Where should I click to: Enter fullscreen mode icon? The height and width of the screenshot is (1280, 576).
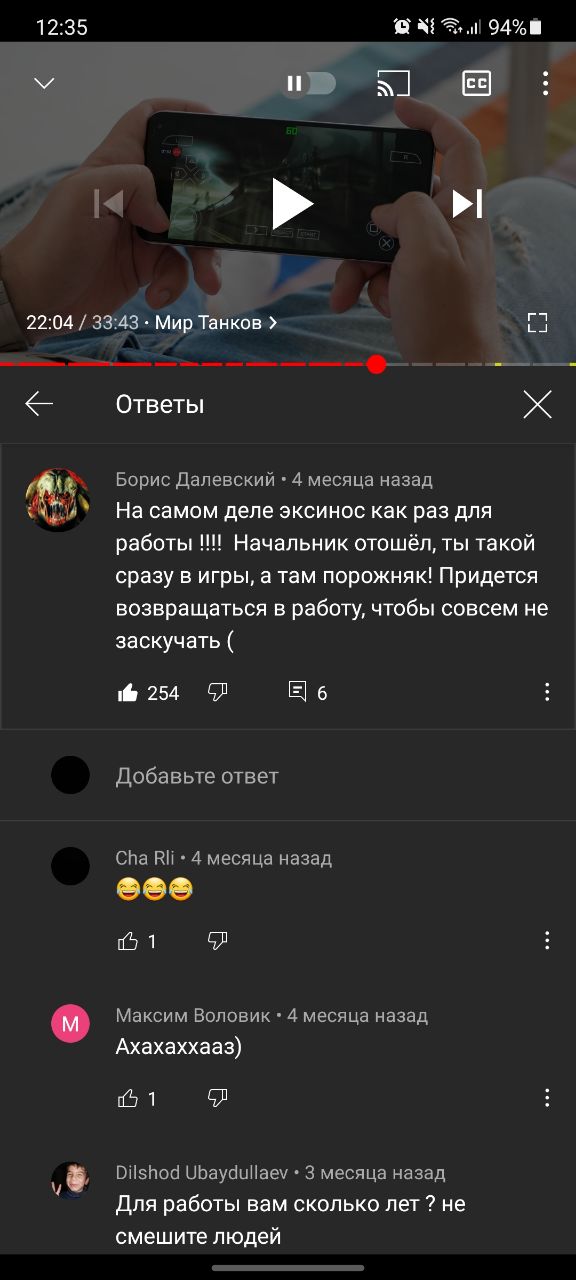pos(538,322)
